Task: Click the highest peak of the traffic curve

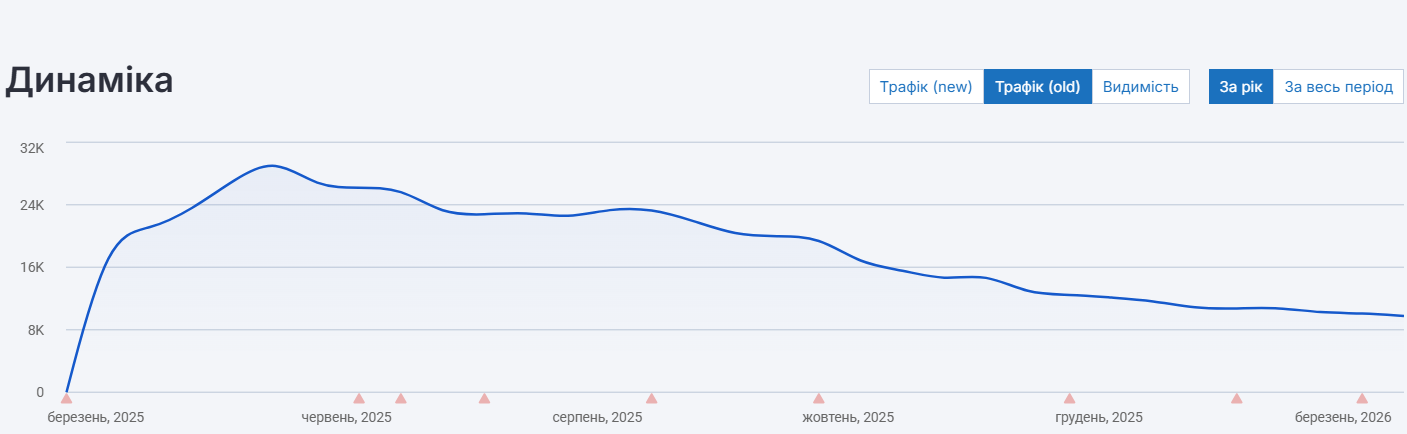Action: click(x=270, y=165)
